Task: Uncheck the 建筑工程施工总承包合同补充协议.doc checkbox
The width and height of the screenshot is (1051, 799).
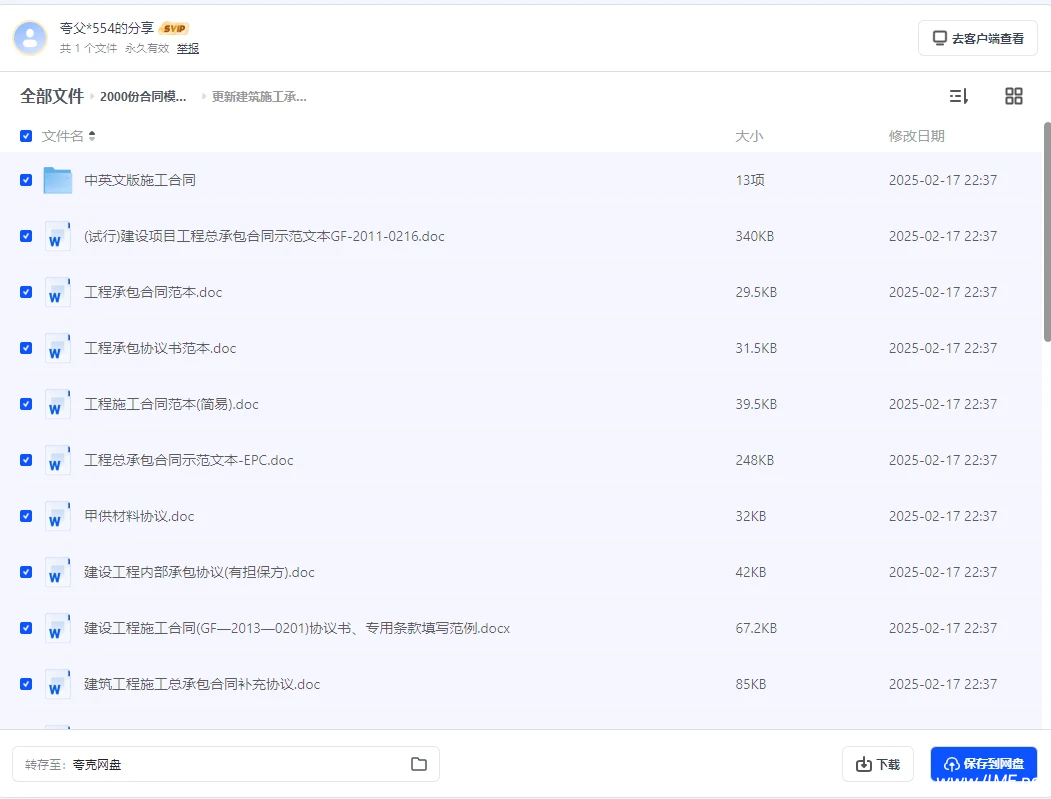Action: (26, 684)
